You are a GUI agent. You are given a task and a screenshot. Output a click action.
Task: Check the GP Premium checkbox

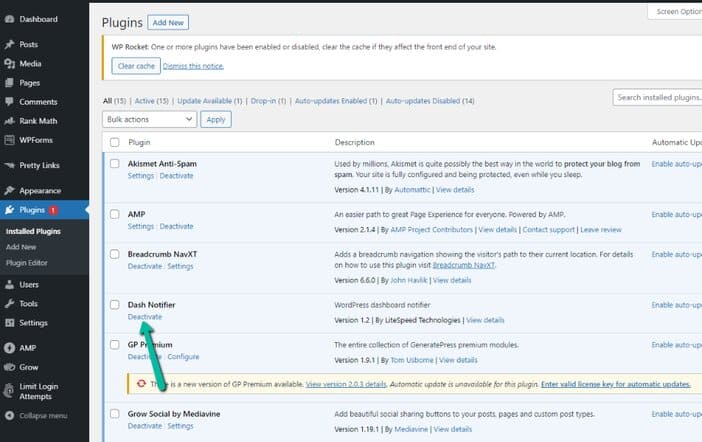(115, 344)
